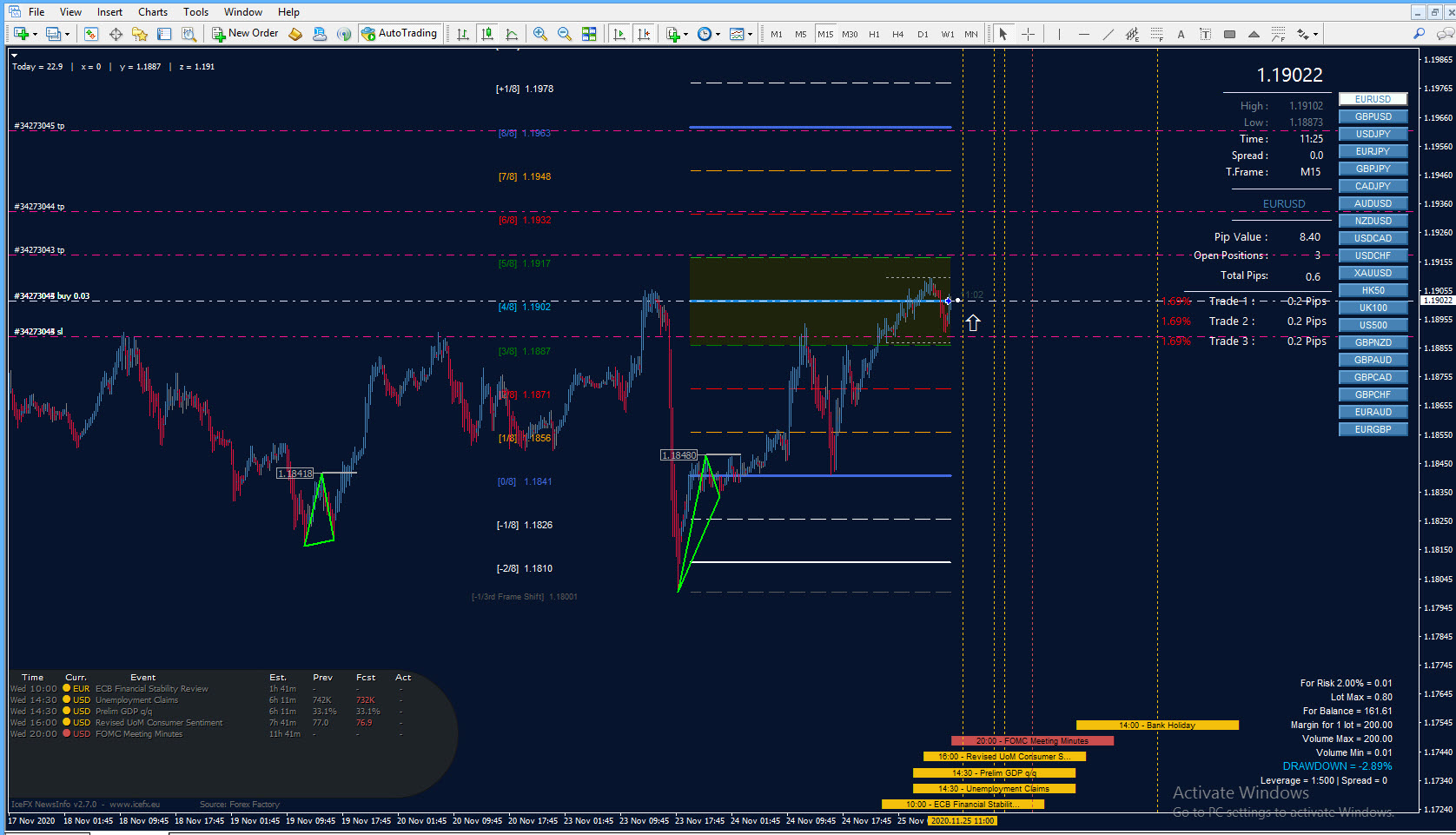The image size is (1456, 835).
Task: Select the XAUUSD symbol button
Action: coord(1373,273)
